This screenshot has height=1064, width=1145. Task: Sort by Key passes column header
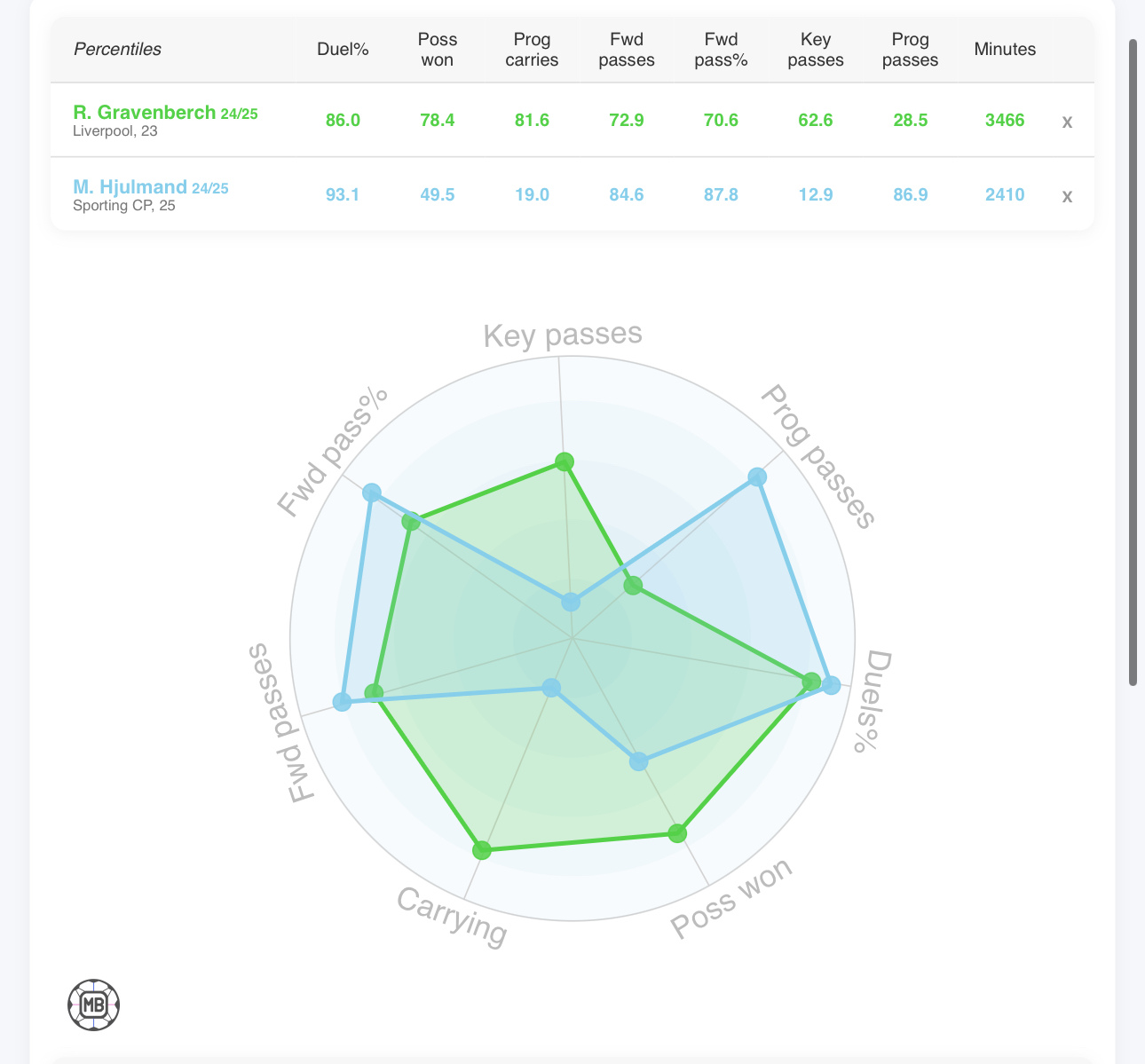(816, 50)
